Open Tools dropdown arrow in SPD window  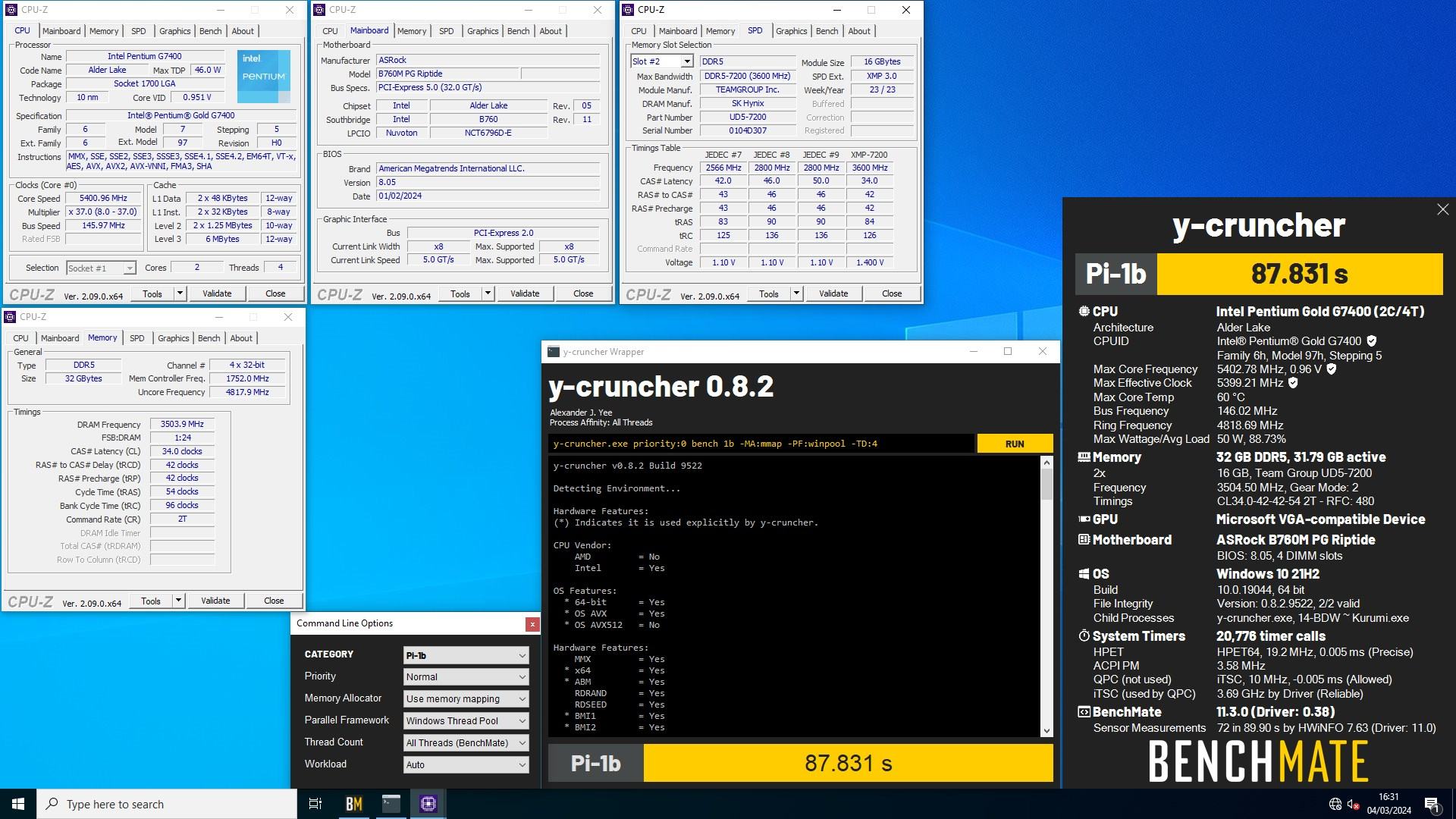pos(796,293)
